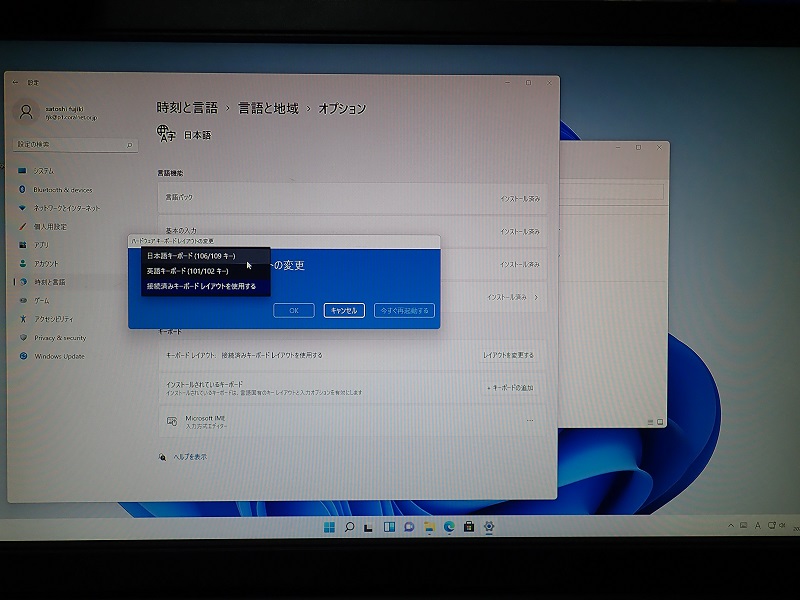Select 時刻と言語 in the sidebar
The image size is (800, 600).
pyautogui.click(x=49, y=282)
